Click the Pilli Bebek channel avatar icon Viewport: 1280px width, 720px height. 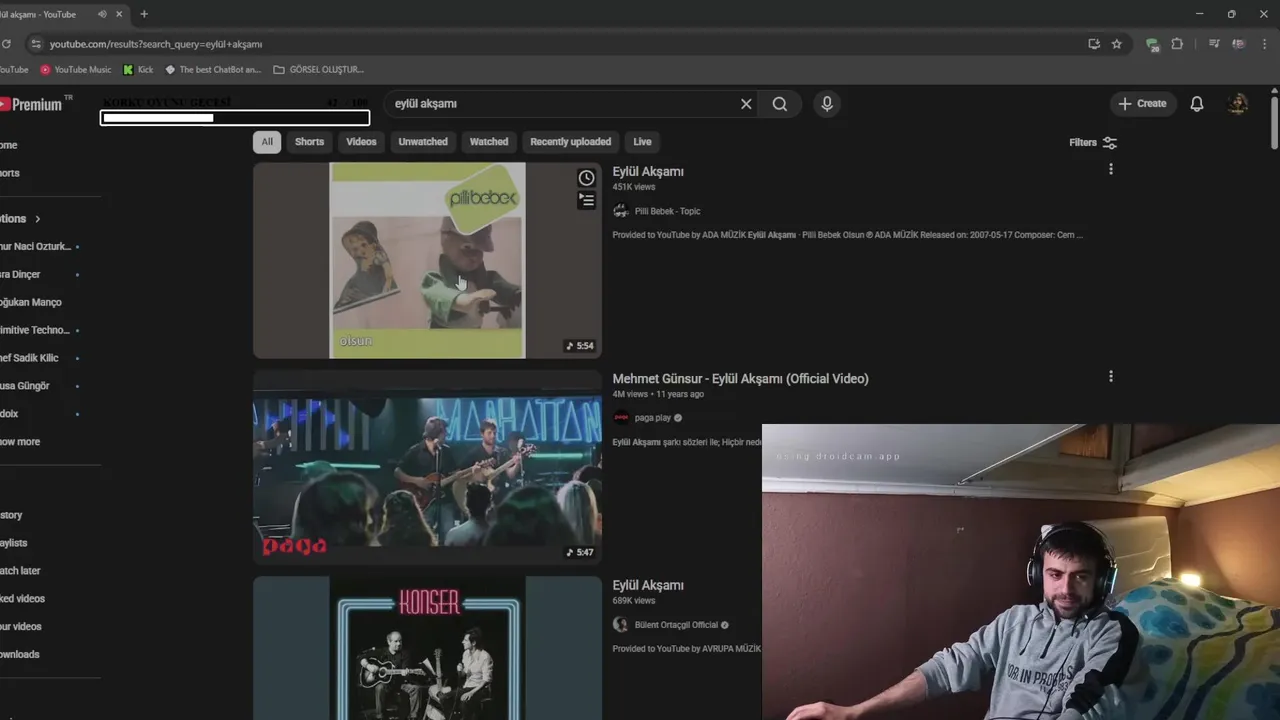(x=620, y=211)
